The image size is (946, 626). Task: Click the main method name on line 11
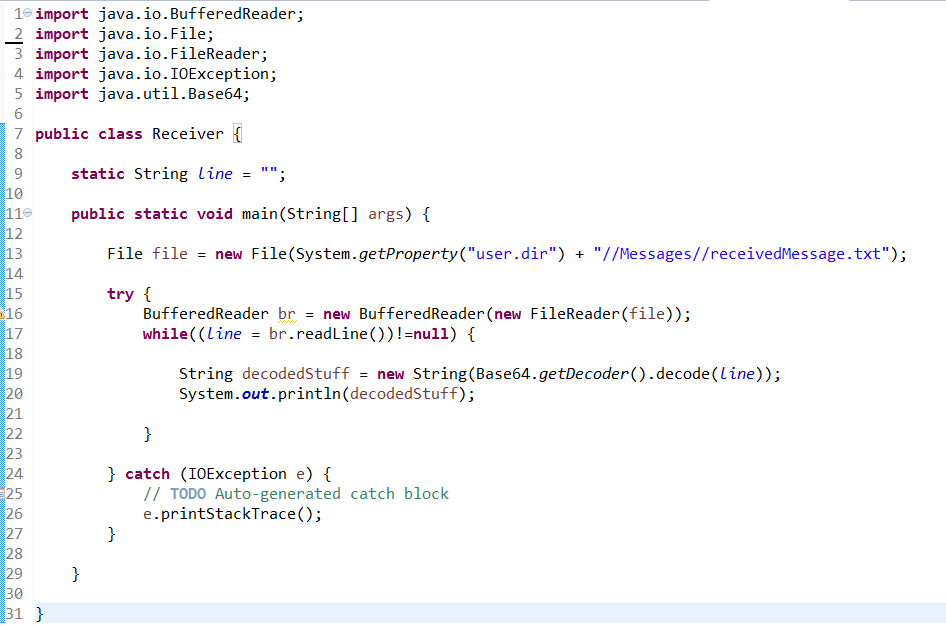tap(259, 213)
